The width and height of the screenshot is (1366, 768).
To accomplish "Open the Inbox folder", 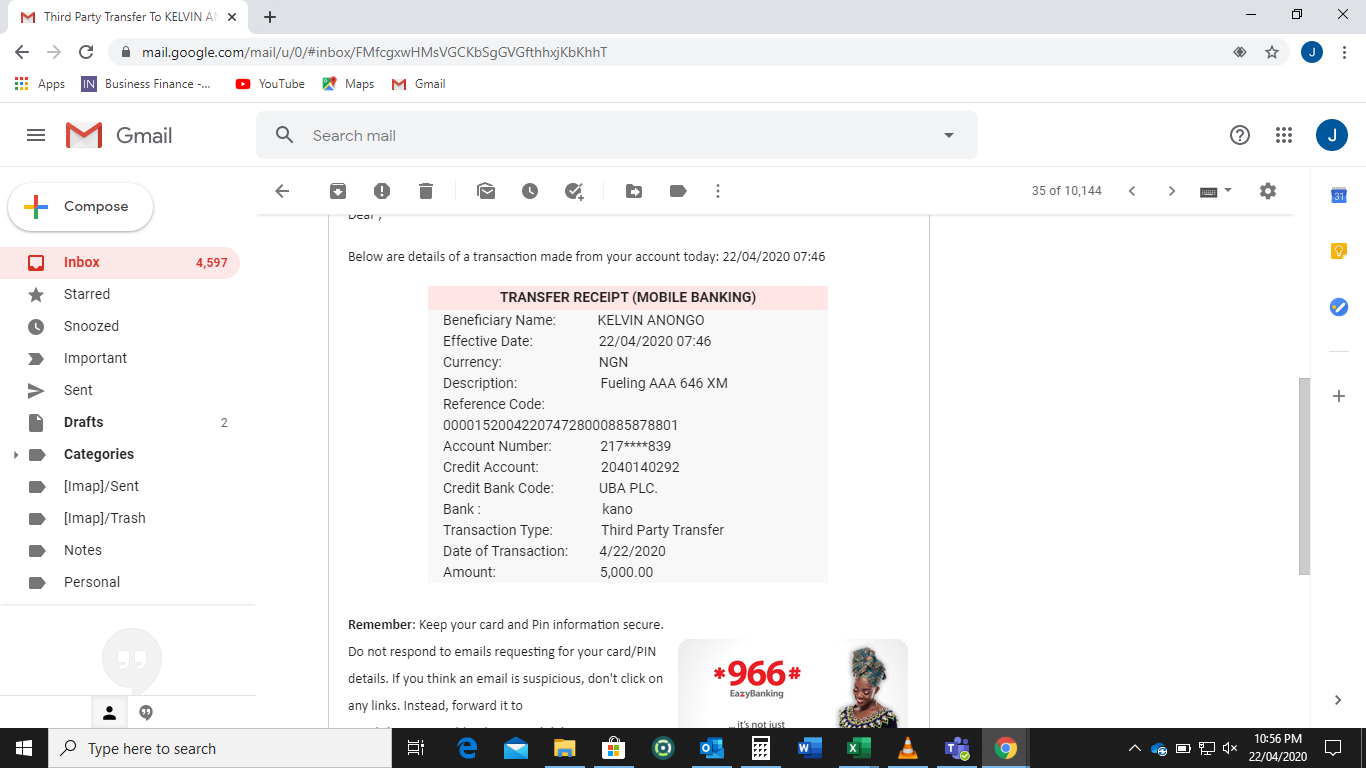I will [x=120, y=262].
